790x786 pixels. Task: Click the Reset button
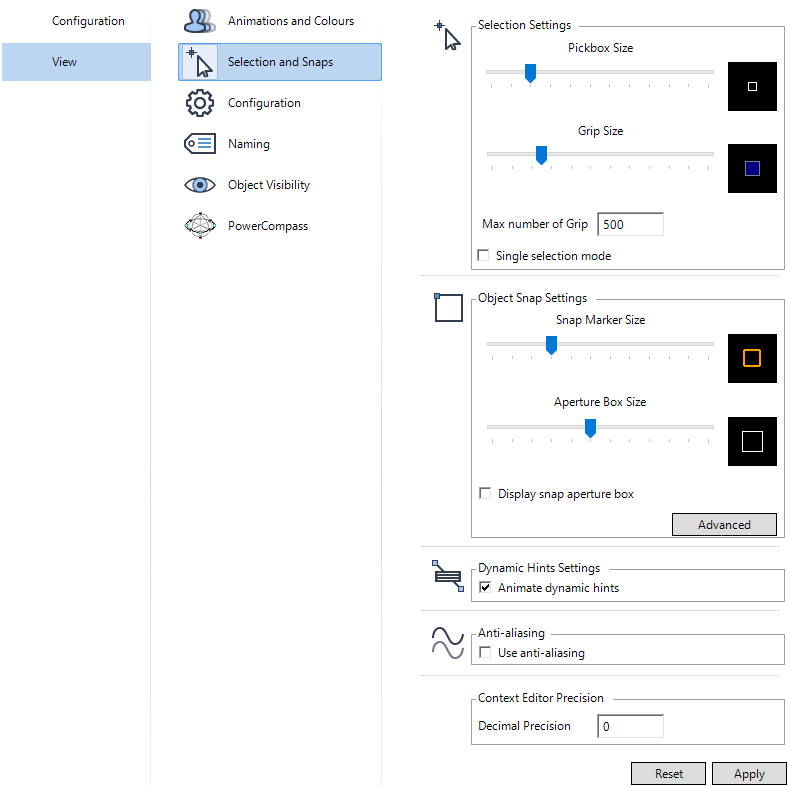[669, 773]
